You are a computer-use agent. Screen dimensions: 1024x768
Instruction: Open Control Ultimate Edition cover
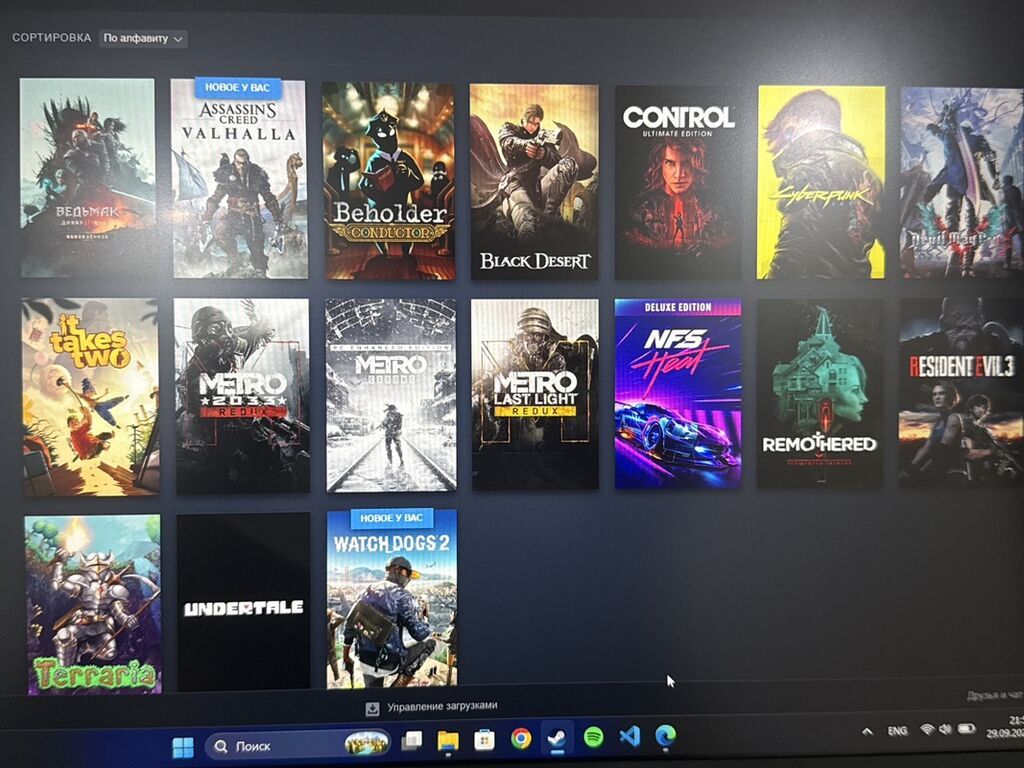pos(679,182)
